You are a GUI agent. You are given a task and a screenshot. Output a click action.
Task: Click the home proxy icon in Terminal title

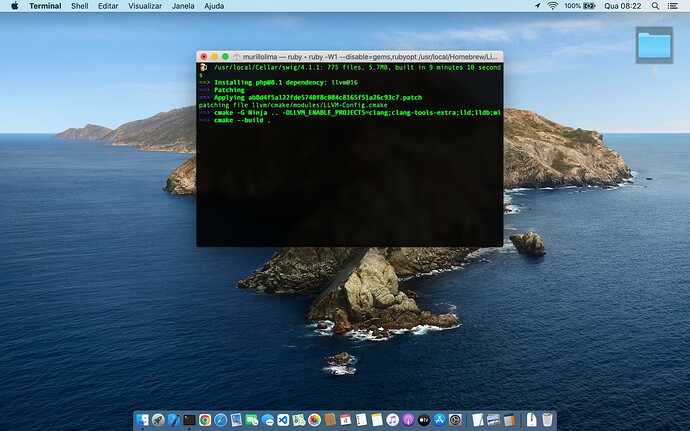click(x=237, y=57)
